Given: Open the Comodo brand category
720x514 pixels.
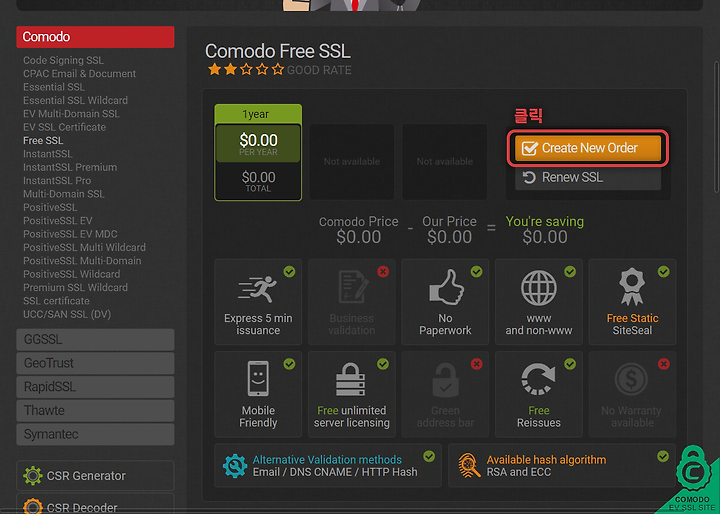Looking at the screenshot, I should (x=95, y=37).
